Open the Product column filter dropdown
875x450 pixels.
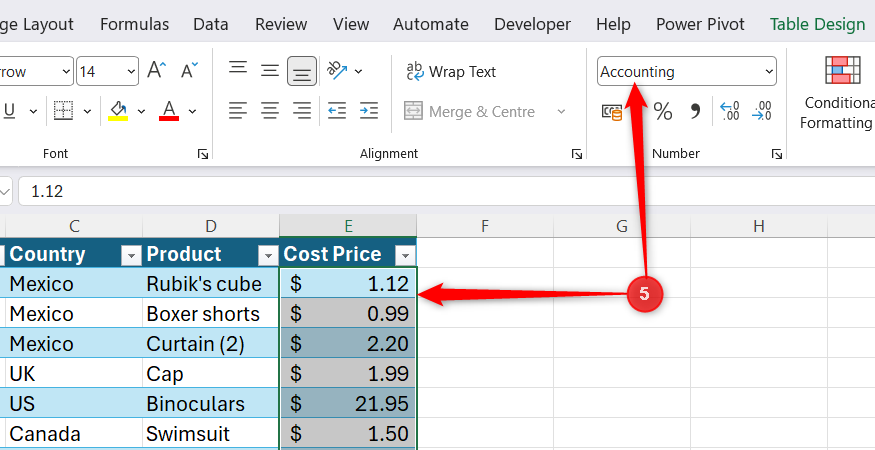point(268,256)
